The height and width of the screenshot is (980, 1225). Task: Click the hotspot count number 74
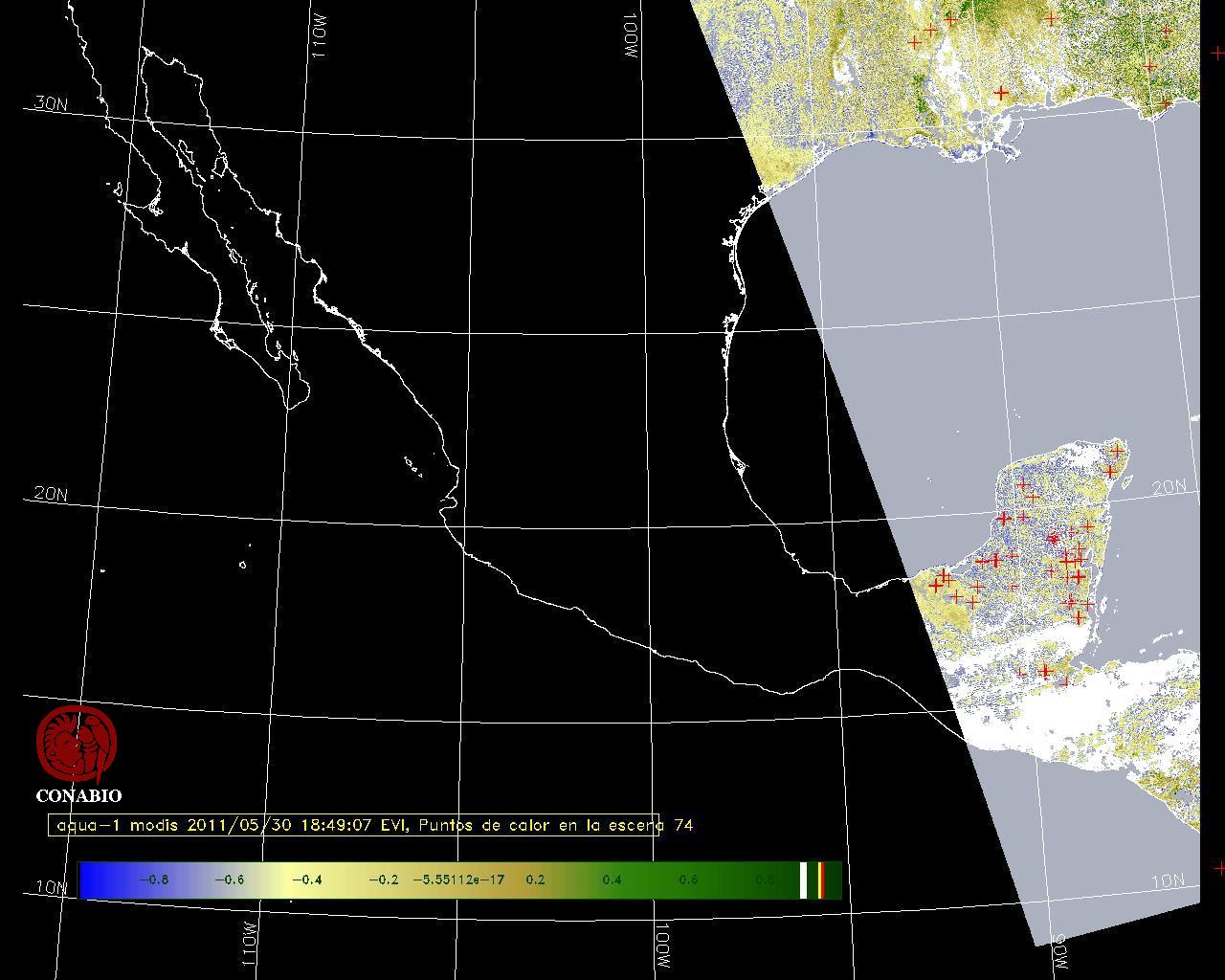683,825
